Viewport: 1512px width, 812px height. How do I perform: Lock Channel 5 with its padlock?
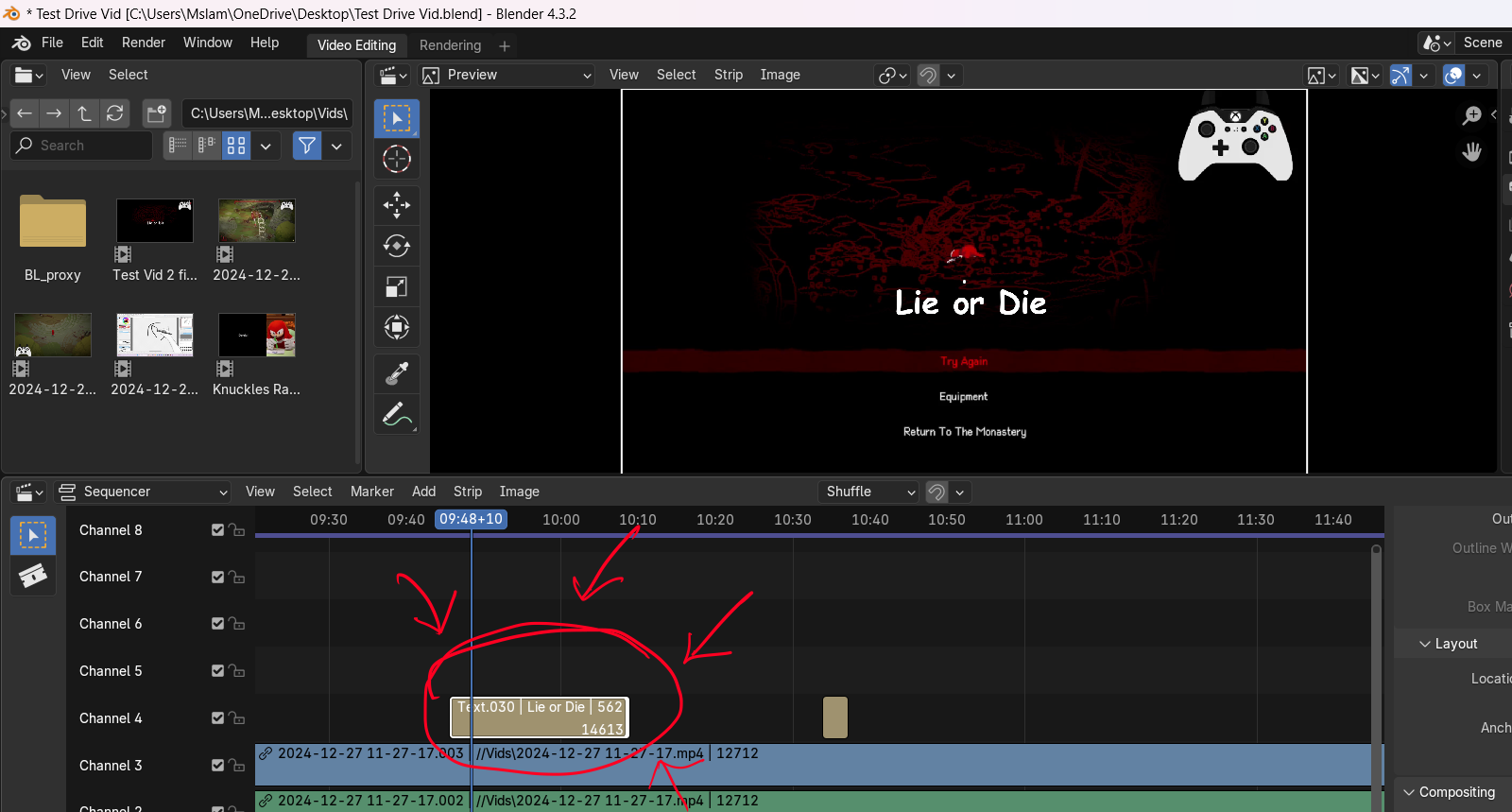click(x=237, y=671)
